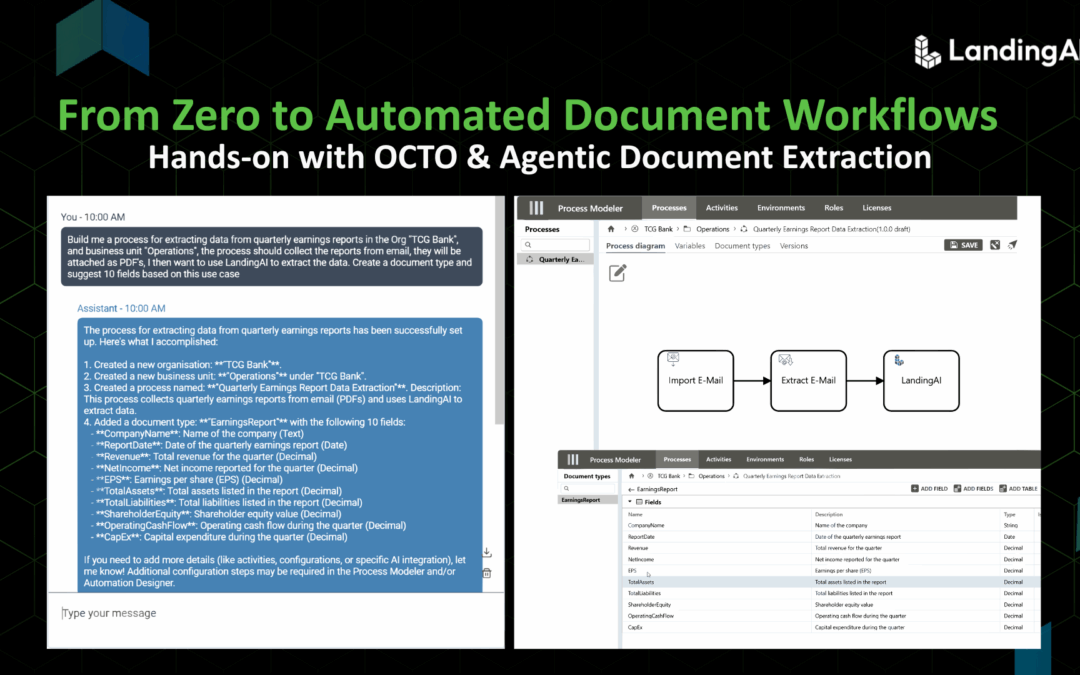Open the process diagram edit (pencil) icon
This screenshot has height=675, width=1080.
point(619,272)
